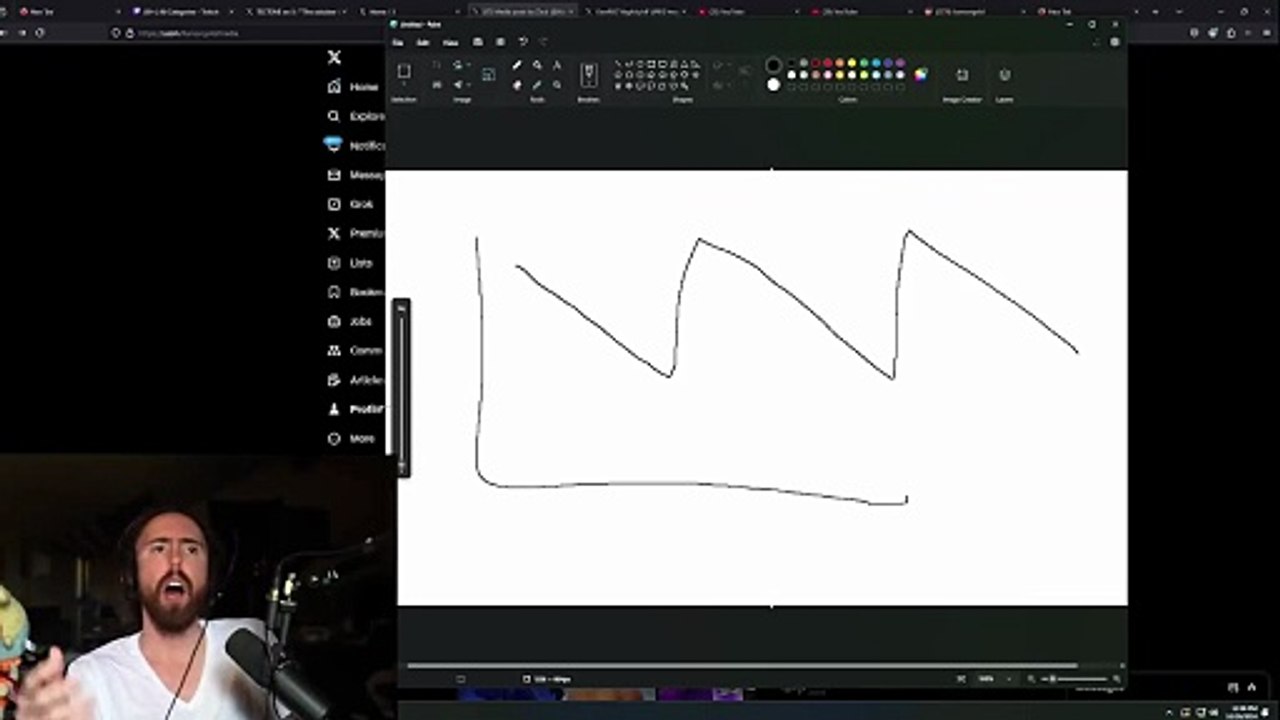Click the zoom in plus button

pyautogui.click(x=1117, y=679)
